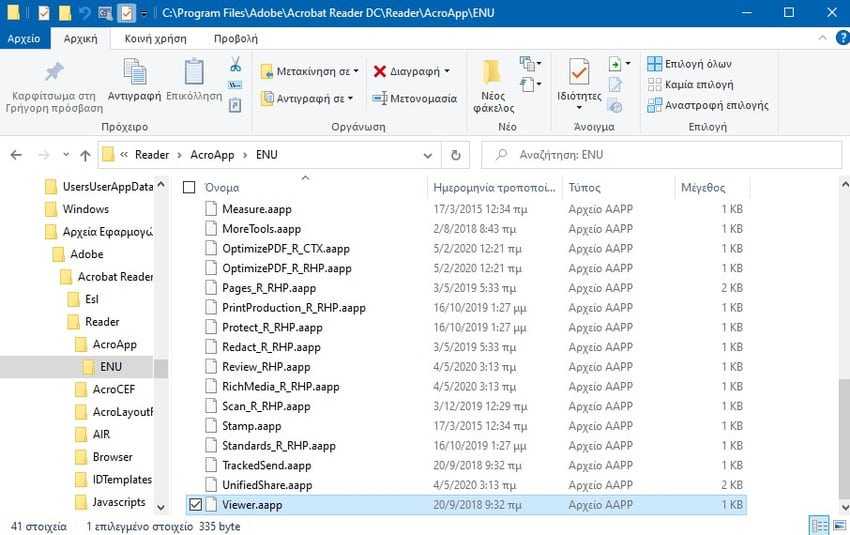
Task: Click the file icon of Measure.aapp
Action: click(x=211, y=209)
